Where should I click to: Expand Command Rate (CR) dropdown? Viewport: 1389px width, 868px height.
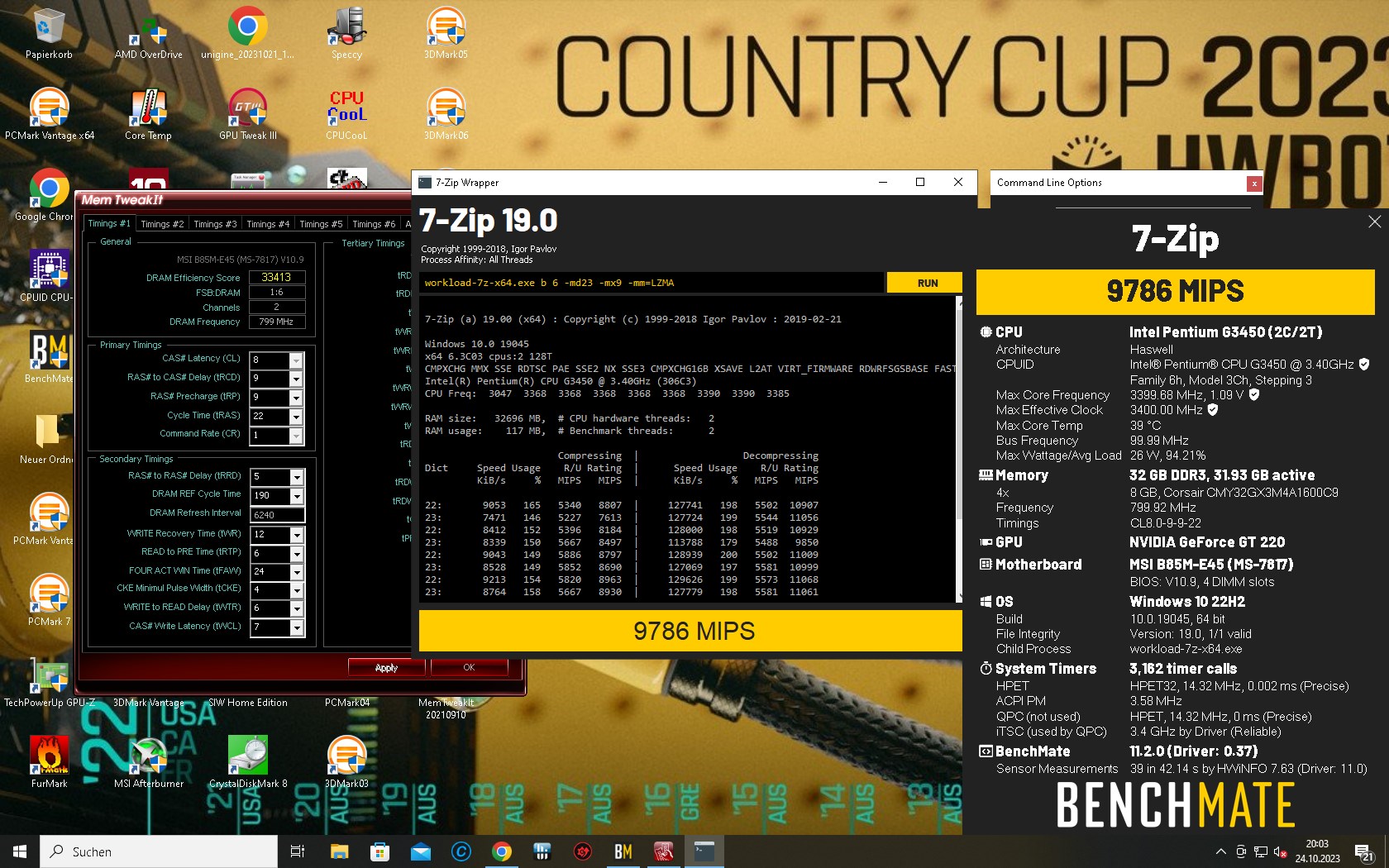click(296, 435)
